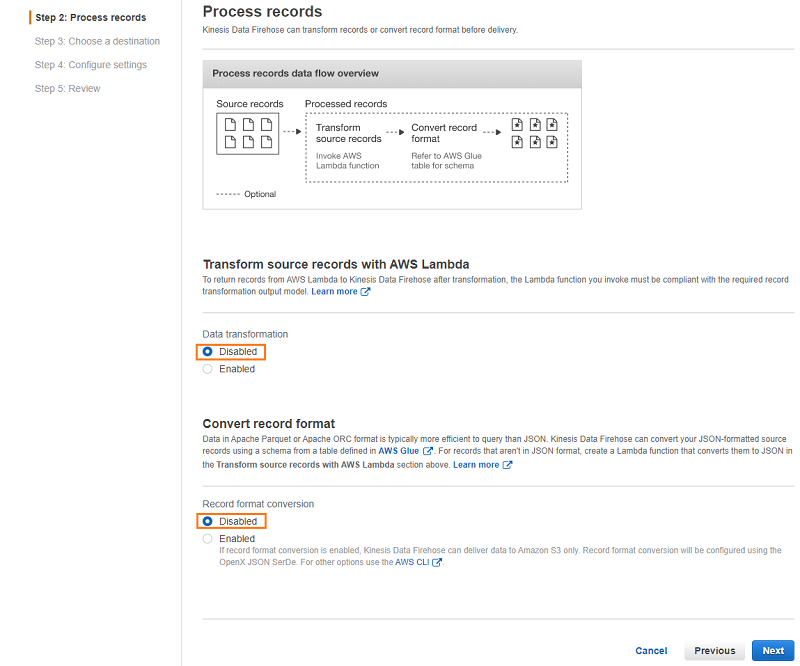Jump to Step 5: Review
The image size is (800, 666).
click(67, 89)
